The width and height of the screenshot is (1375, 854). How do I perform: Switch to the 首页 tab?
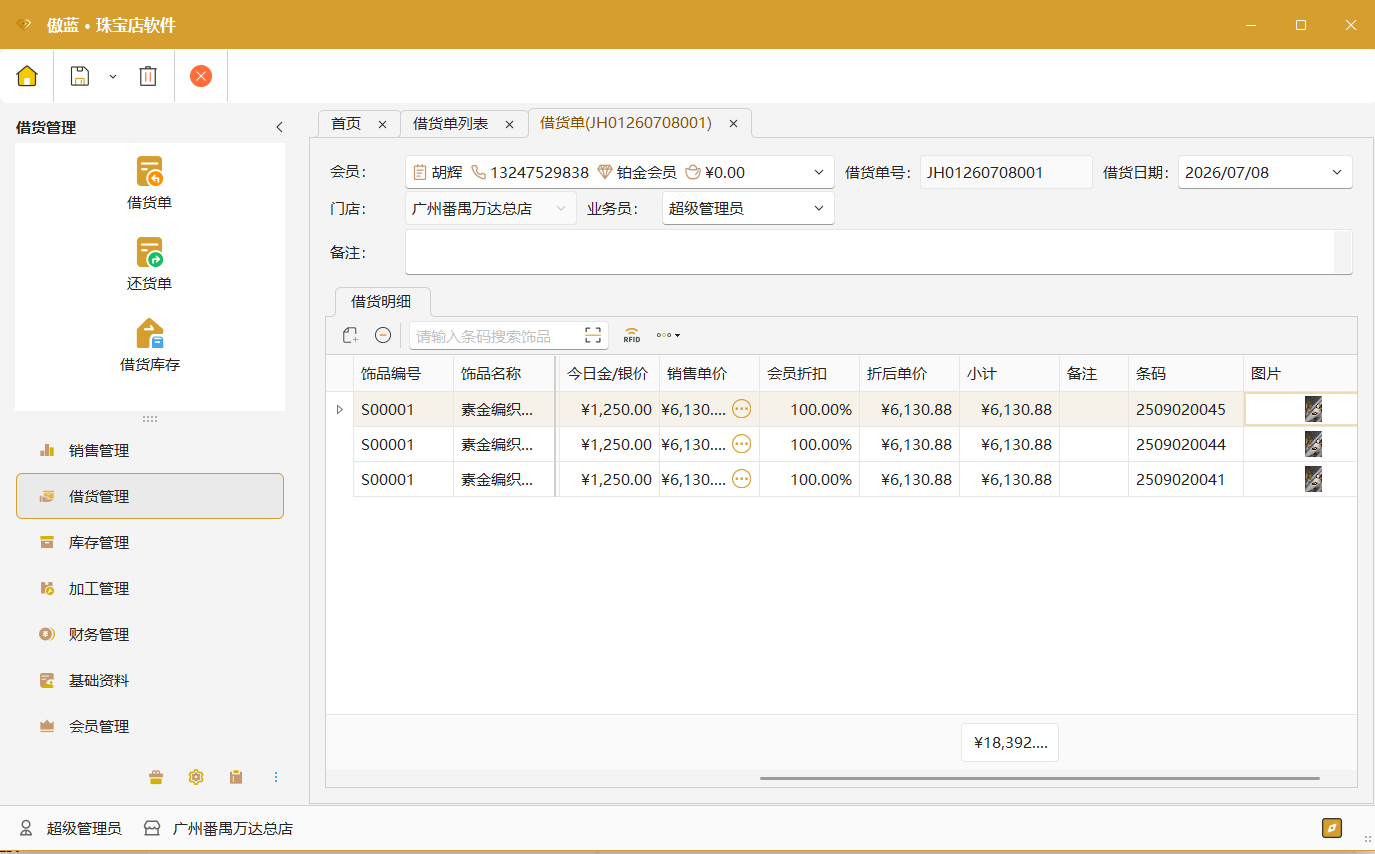(346, 123)
